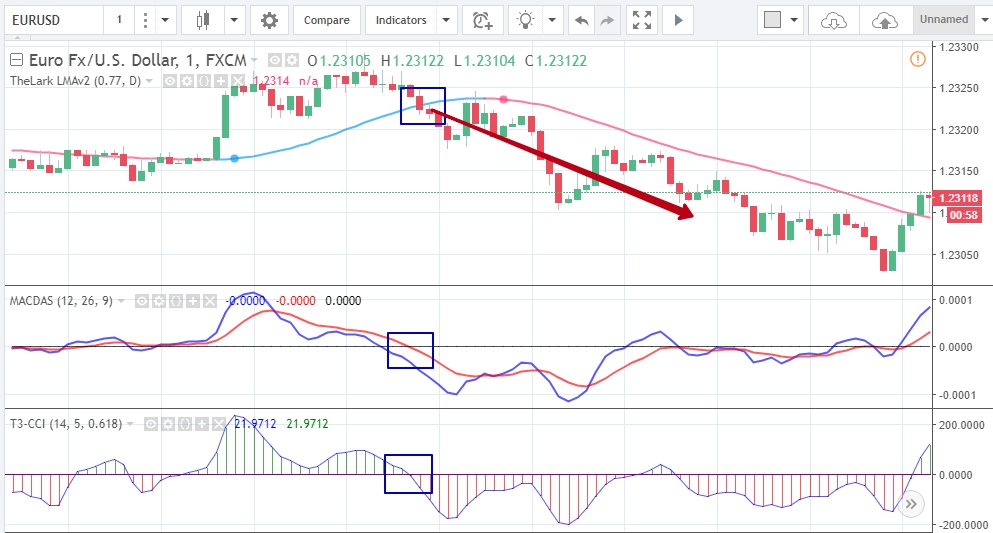Select the single-chart layout square button
The height and width of the screenshot is (533, 993).
pyautogui.click(x=772, y=20)
